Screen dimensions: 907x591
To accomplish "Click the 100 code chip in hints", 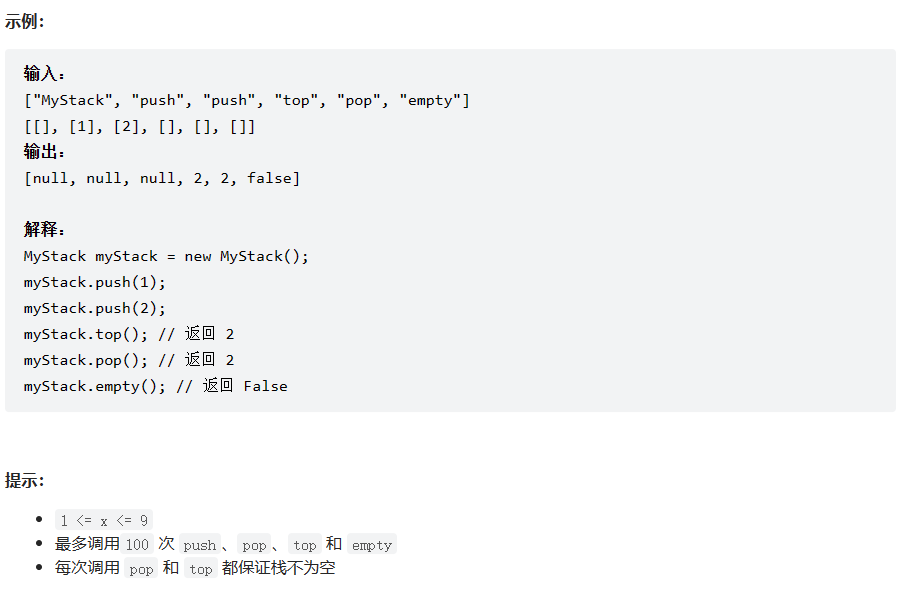I will [137, 544].
